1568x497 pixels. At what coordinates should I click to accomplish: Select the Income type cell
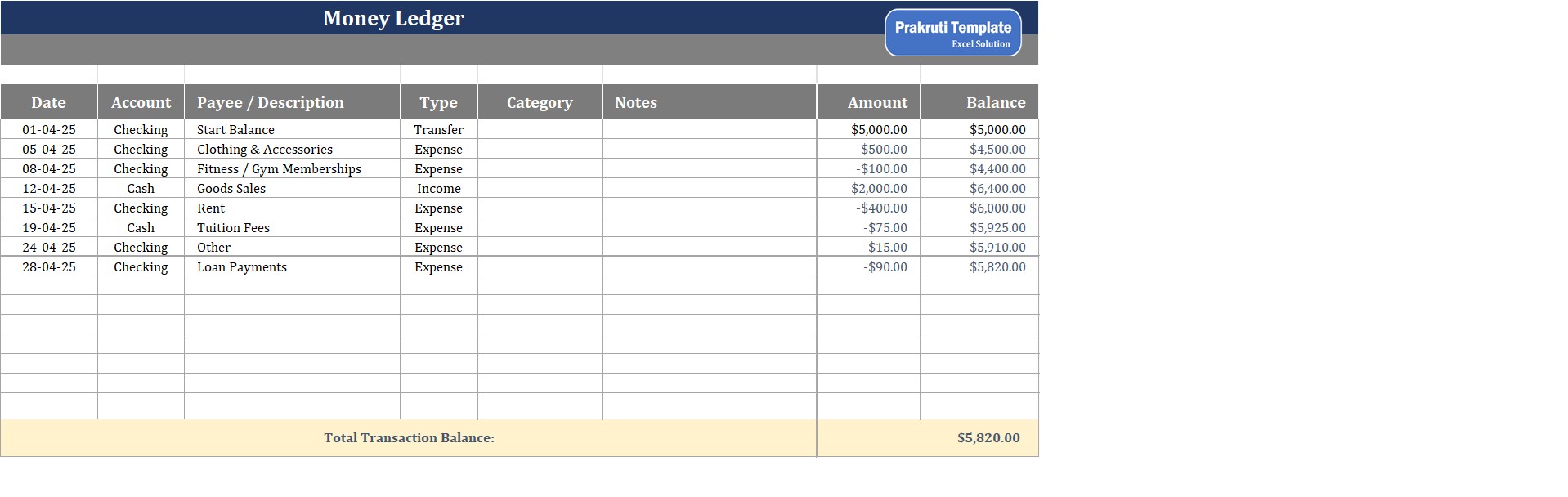(439, 188)
